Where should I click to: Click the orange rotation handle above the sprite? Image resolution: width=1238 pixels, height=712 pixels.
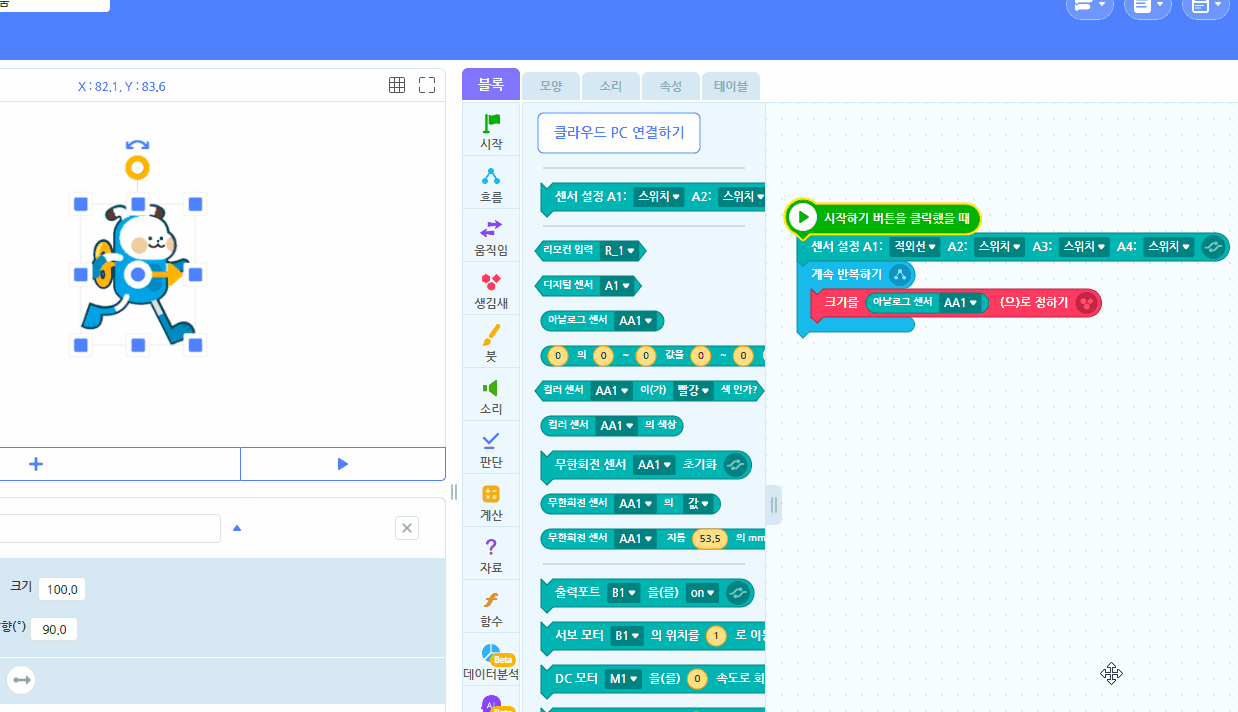tap(138, 167)
